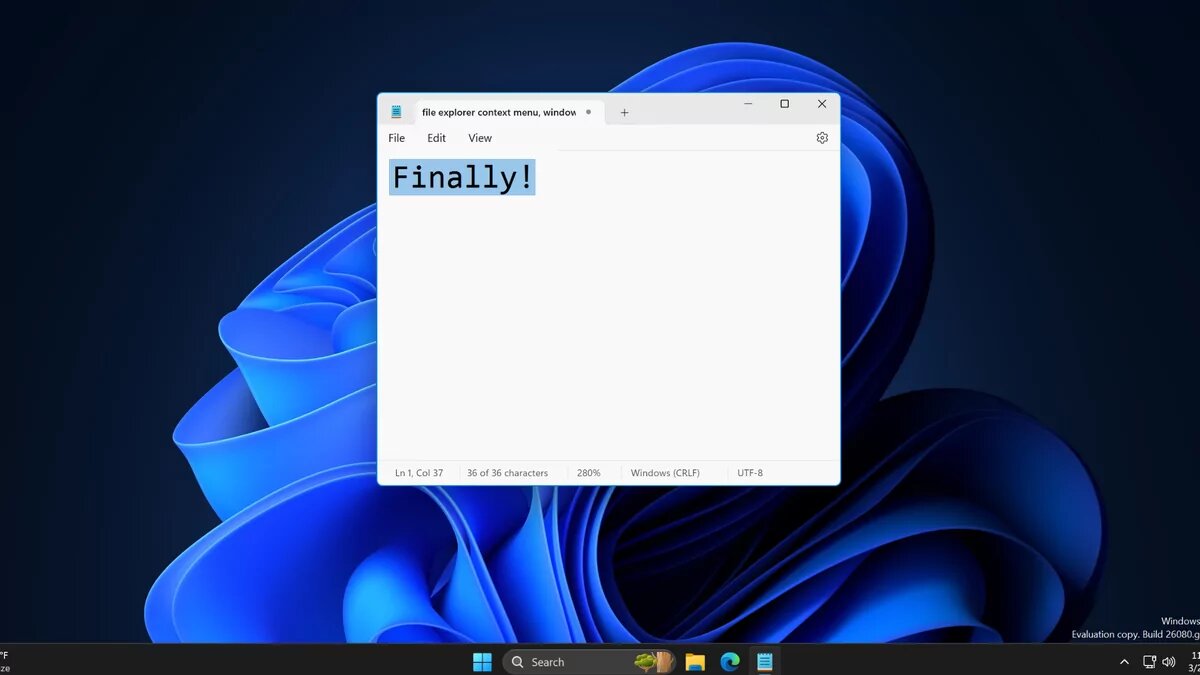The width and height of the screenshot is (1200, 675).
Task: Click the taskbar Search box
Action: click(589, 662)
